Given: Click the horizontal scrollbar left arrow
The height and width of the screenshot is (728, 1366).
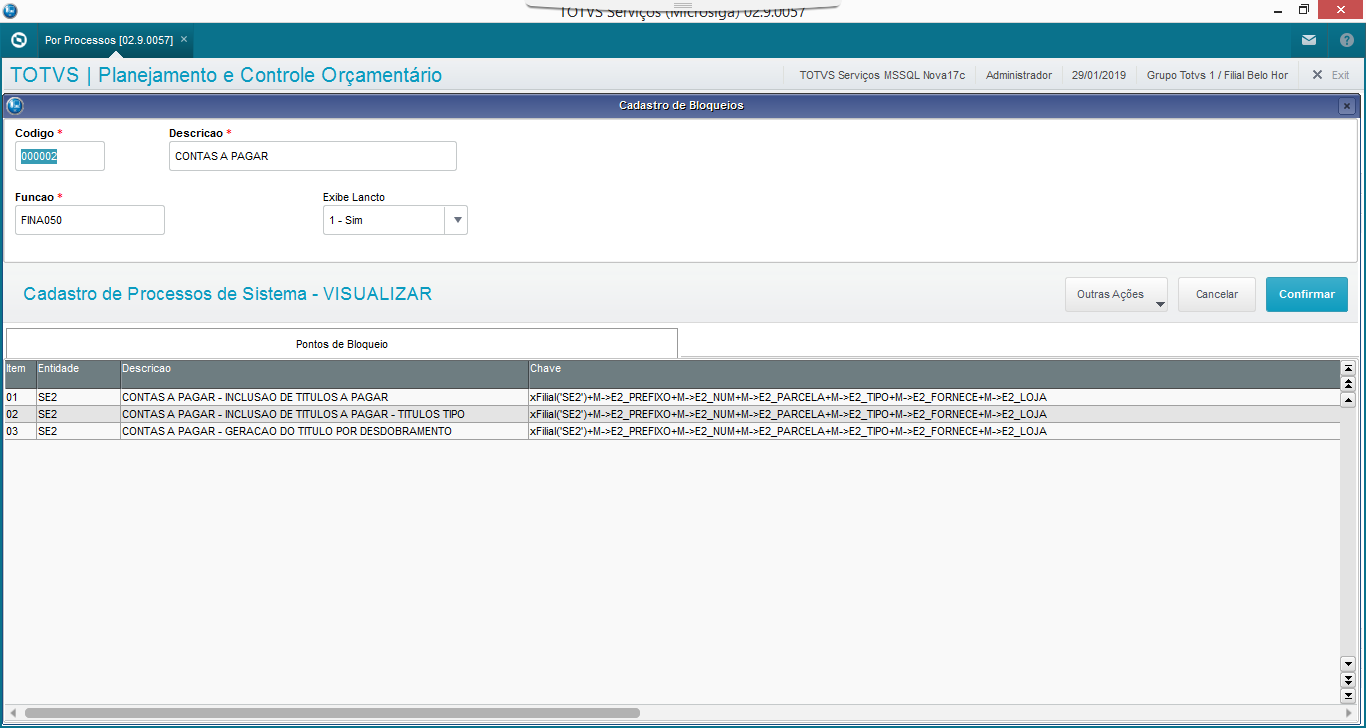Looking at the screenshot, I should [12, 713].
